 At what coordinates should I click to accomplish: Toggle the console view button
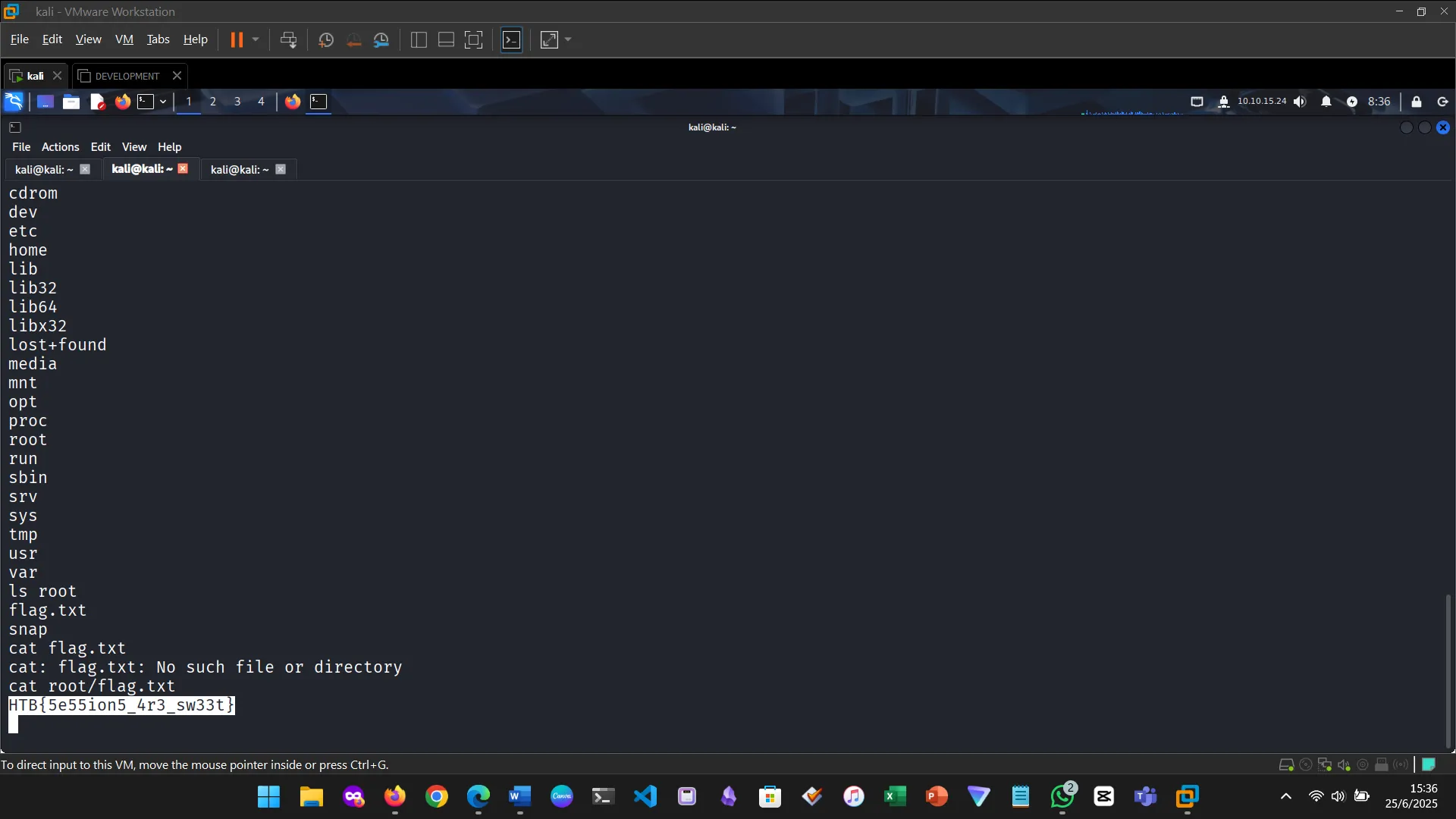[512, 40]
